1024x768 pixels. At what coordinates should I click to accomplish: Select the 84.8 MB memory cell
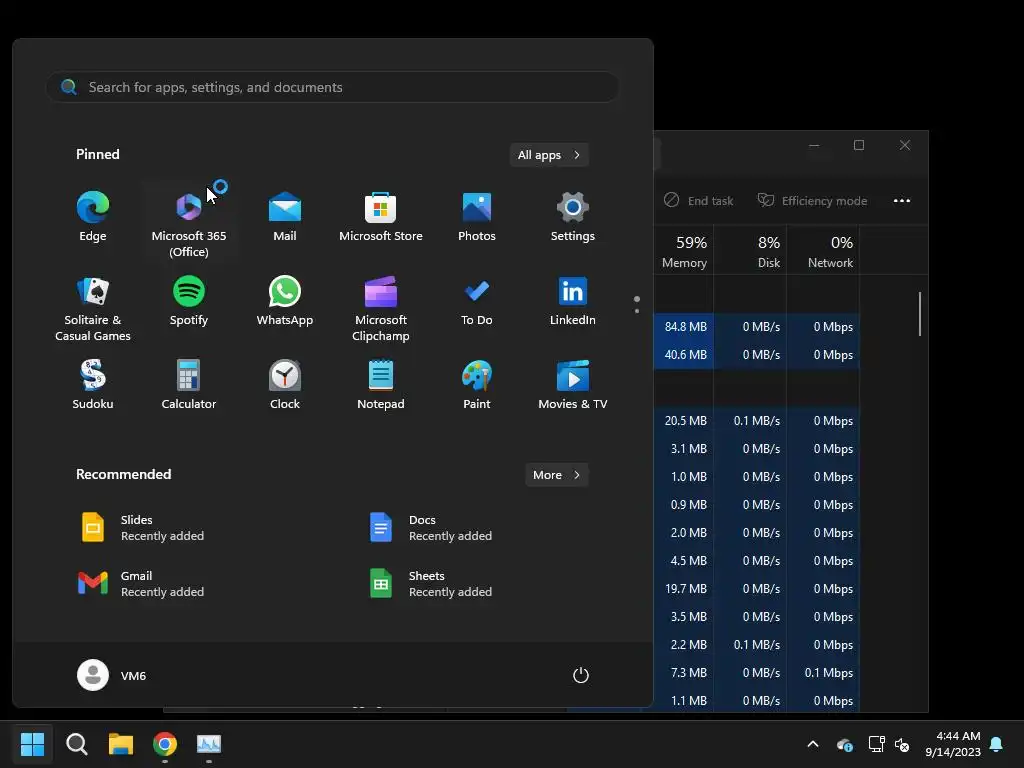pos(685,327)
